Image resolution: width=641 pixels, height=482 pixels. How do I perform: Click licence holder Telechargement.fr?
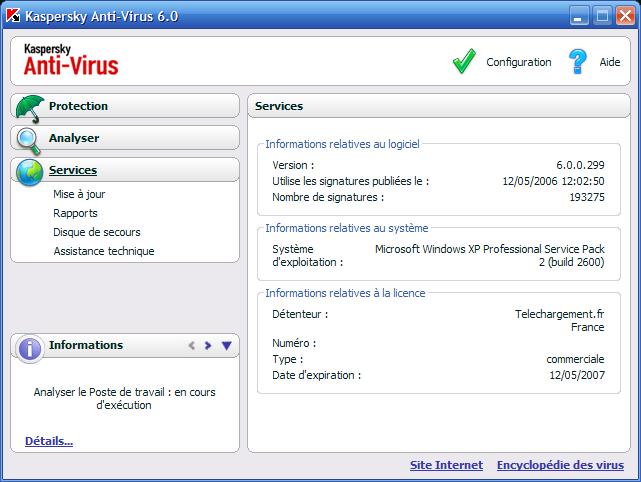click(559, 314)
